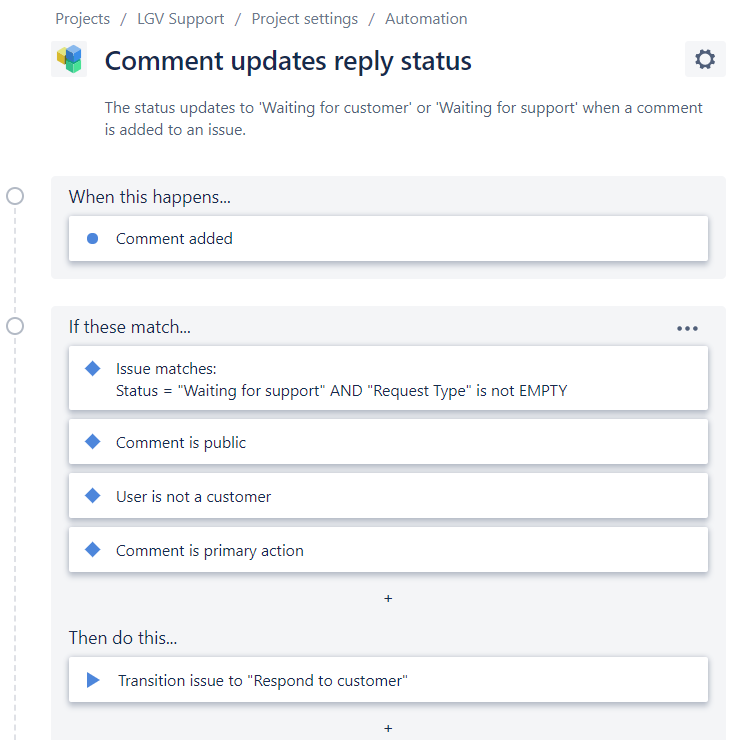Click the 'When this happens' timeline circle
The height and width of the screenshot is (740, 746).
tap(15, 196)
